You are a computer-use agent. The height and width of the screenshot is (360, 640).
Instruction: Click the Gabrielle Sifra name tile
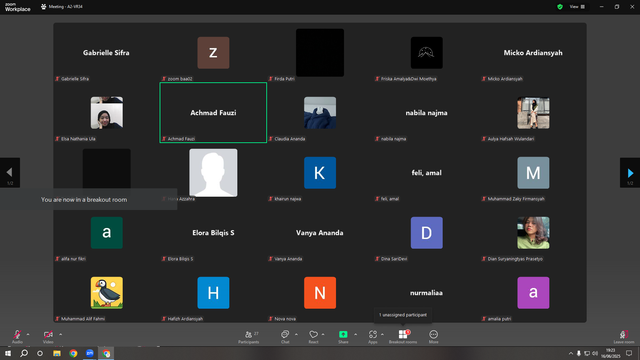tap(106, 53)
